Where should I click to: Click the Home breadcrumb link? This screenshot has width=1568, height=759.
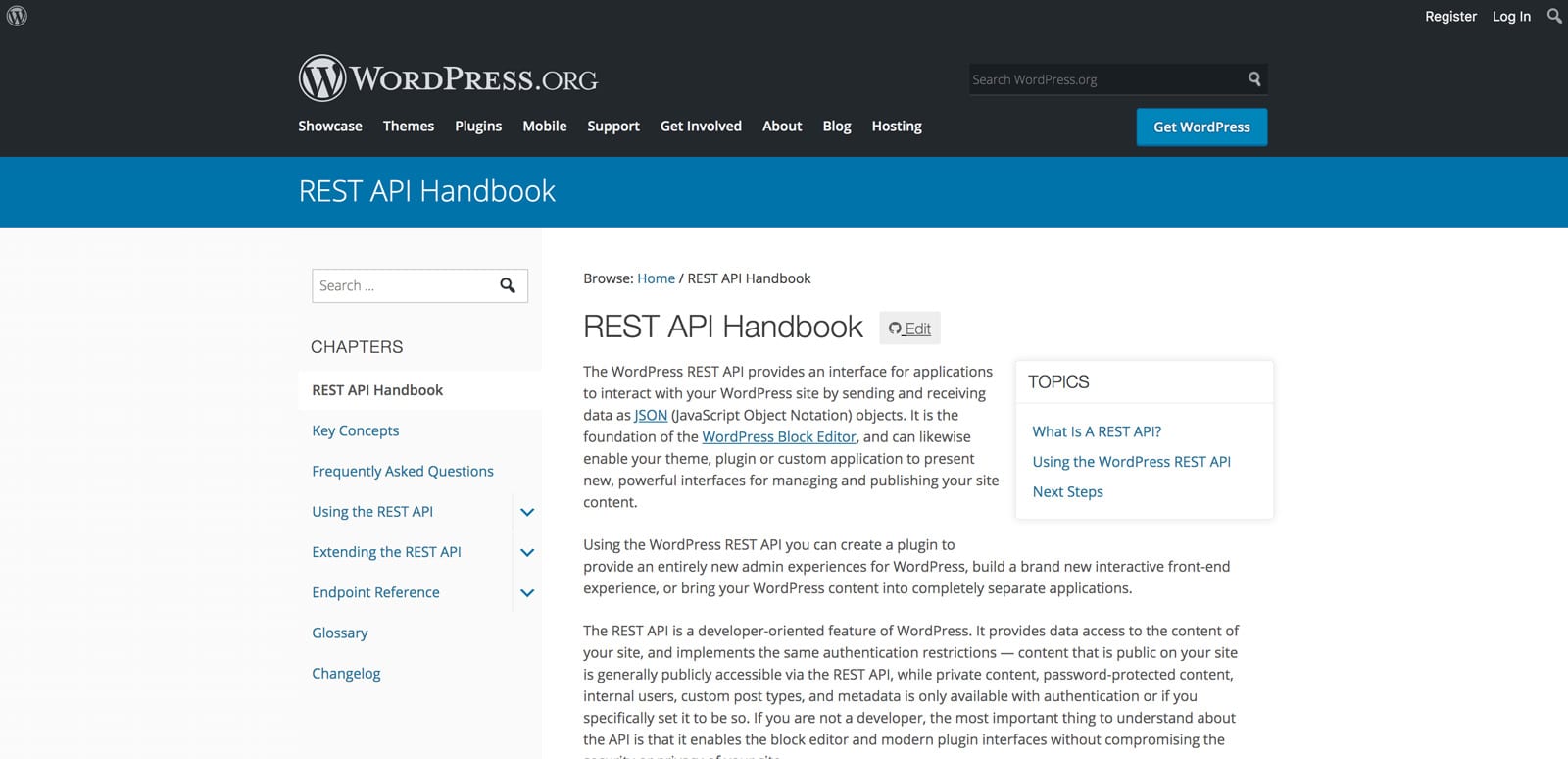tap(656, 278)
